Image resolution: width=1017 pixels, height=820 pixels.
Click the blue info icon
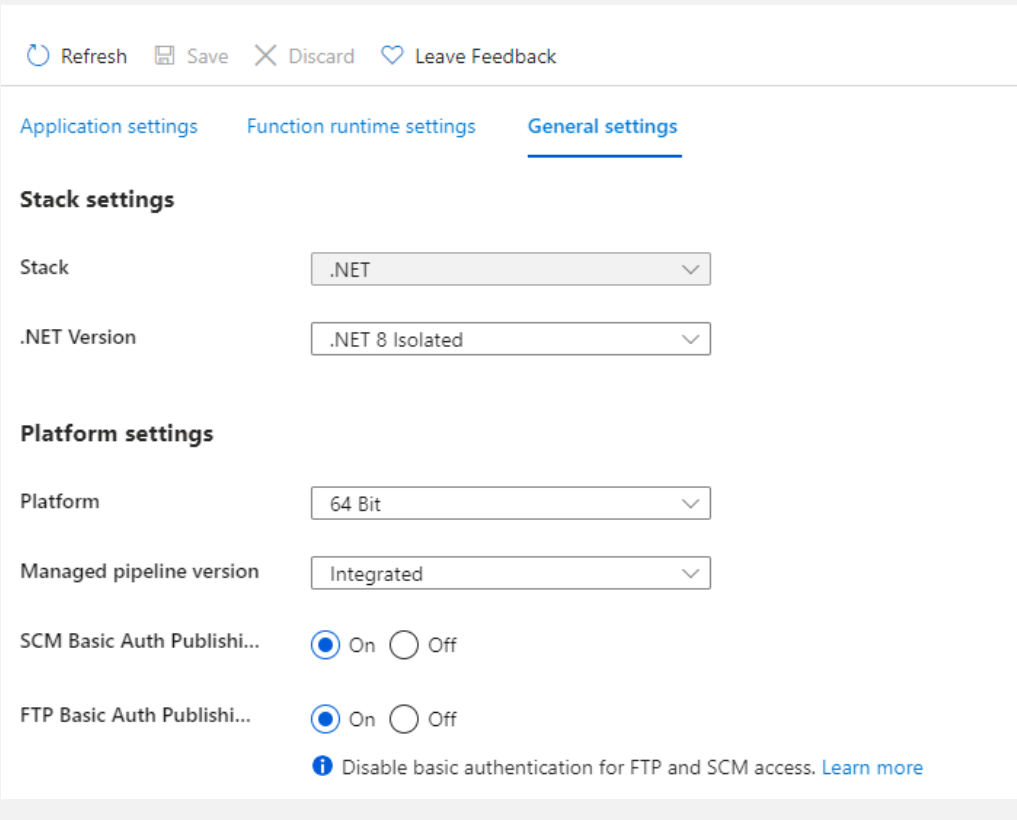[x=322, y=767]
